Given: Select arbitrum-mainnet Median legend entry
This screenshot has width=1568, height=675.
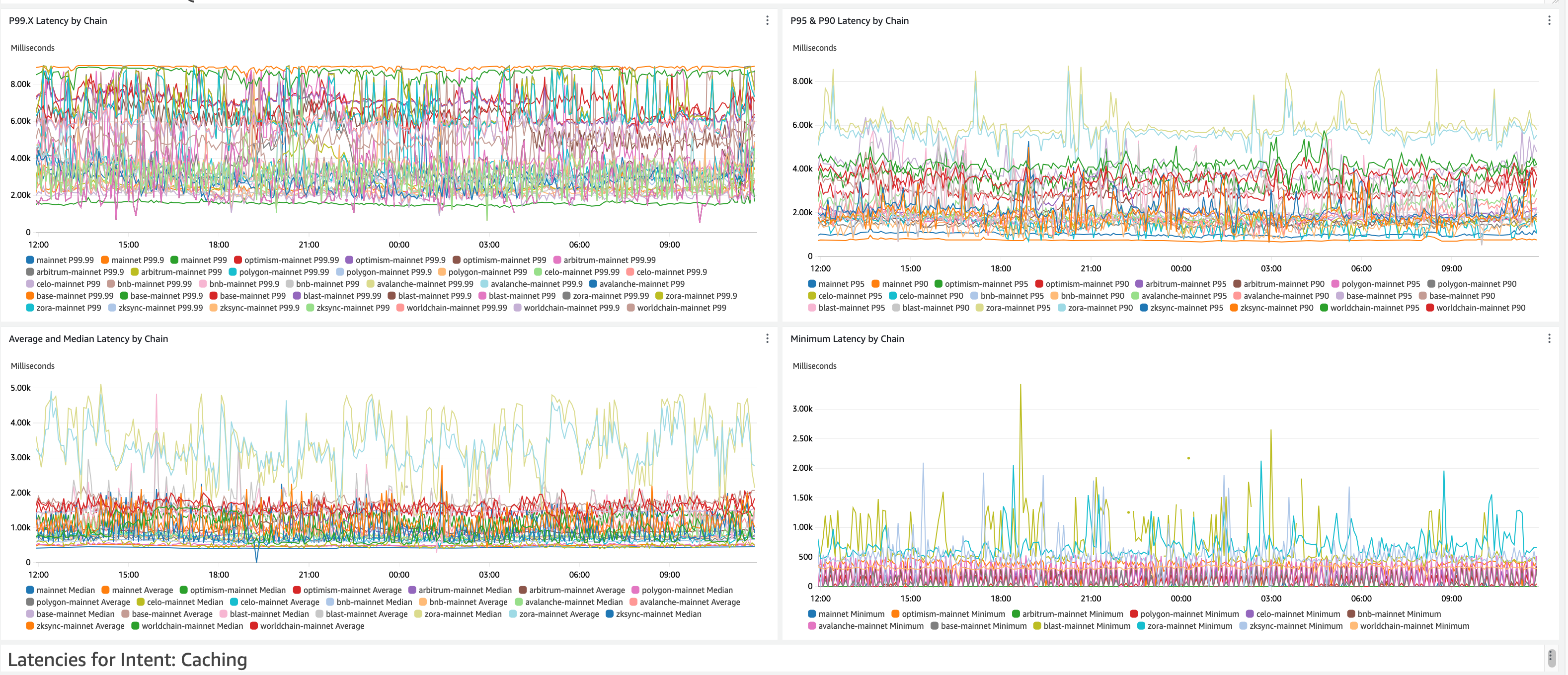Looking at the screenshot, I should tap(460, 591).
